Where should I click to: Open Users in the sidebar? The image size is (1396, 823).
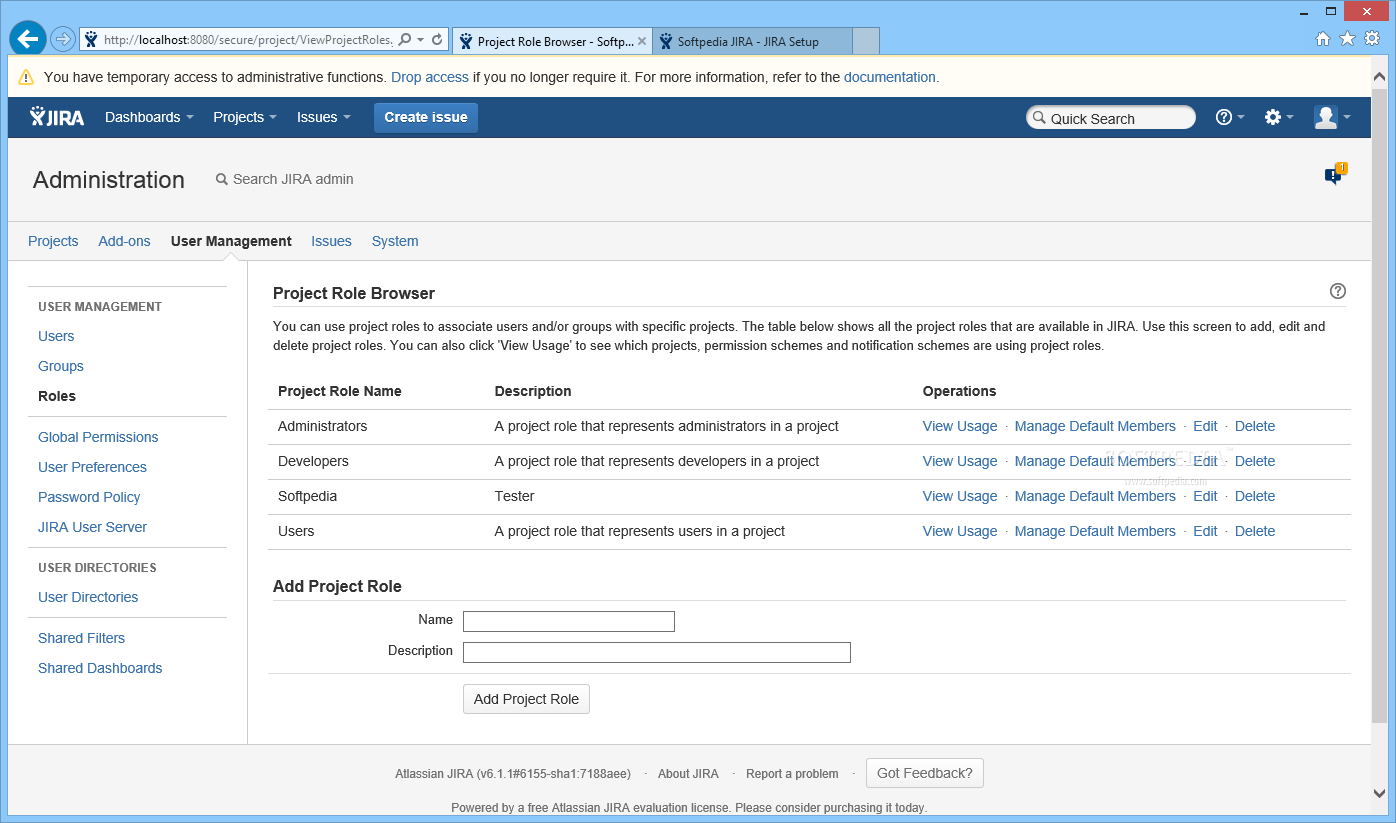click(56, 336)
